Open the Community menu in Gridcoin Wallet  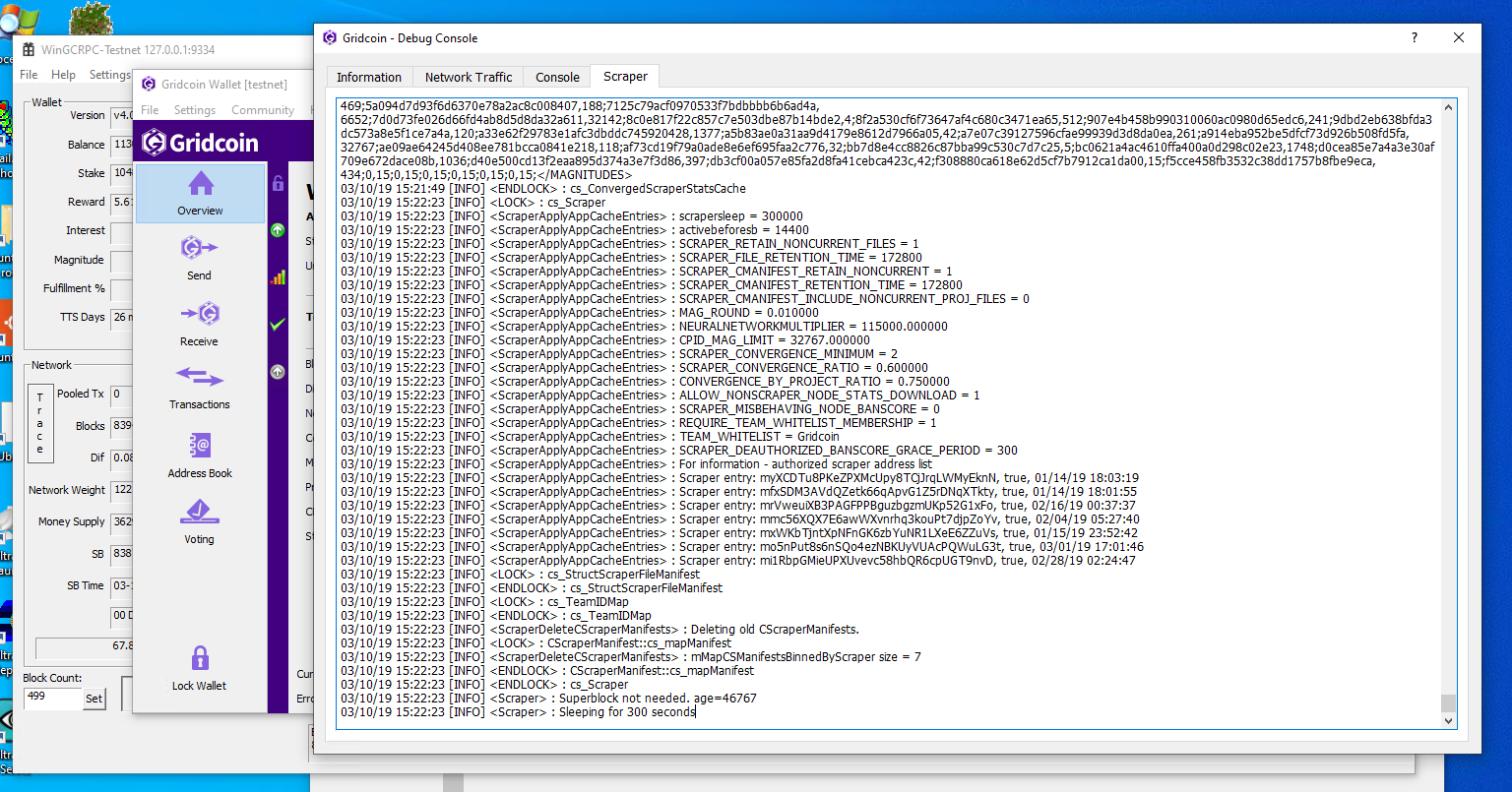pyautogui.click(x=263, y=110)
